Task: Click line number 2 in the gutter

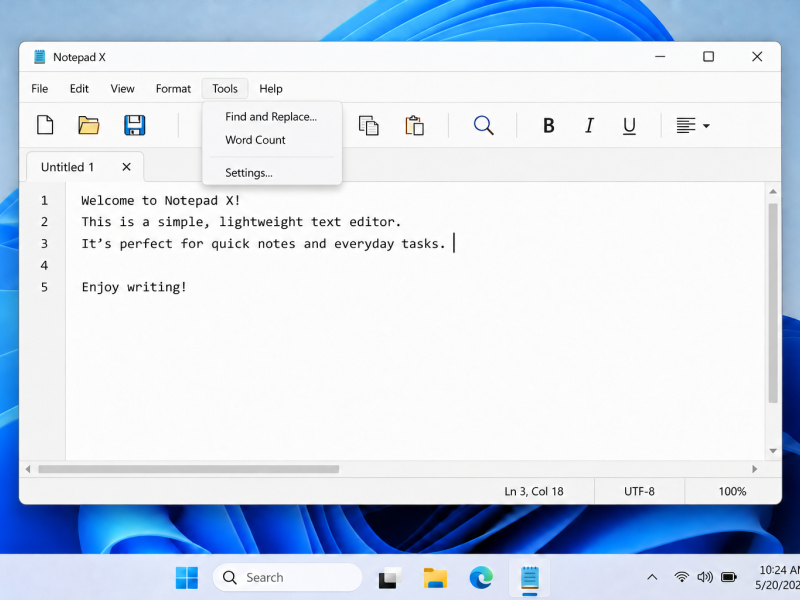Action: 44,222
